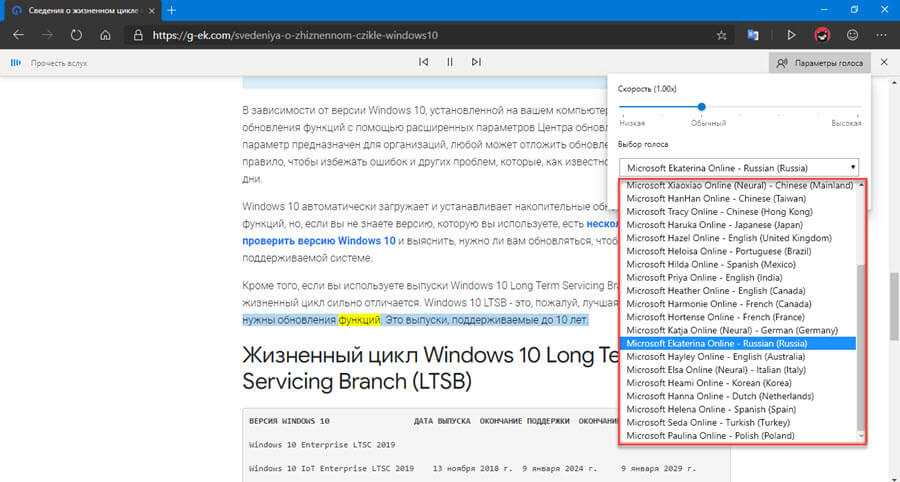The image size is (900, 482).
Task: Click the ДАТА ВЫПУСКА table column header
Action: pyautogui.click(x=442, y=421)
